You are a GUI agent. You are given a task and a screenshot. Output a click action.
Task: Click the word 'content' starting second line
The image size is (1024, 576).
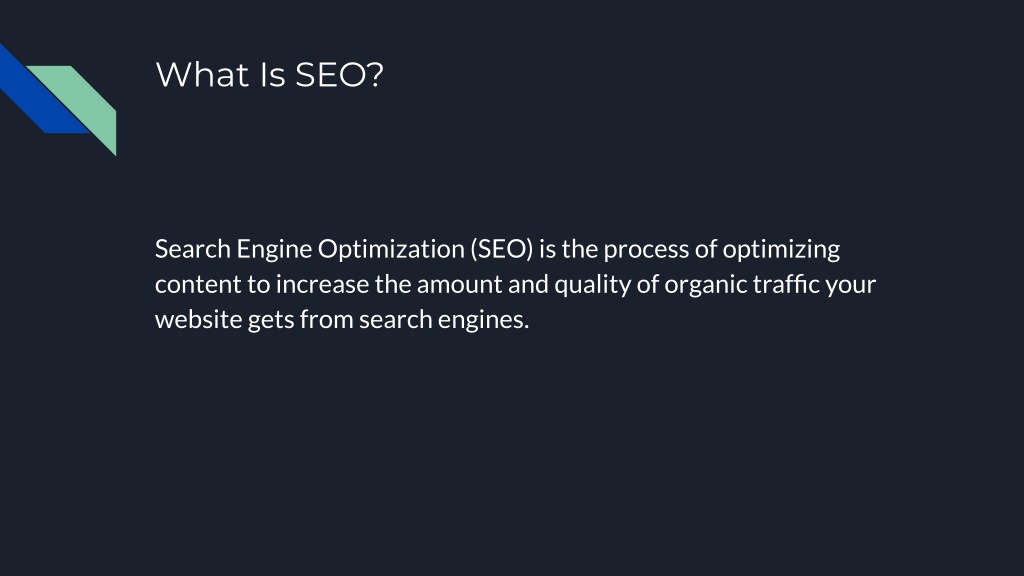(x=198, y=284)
